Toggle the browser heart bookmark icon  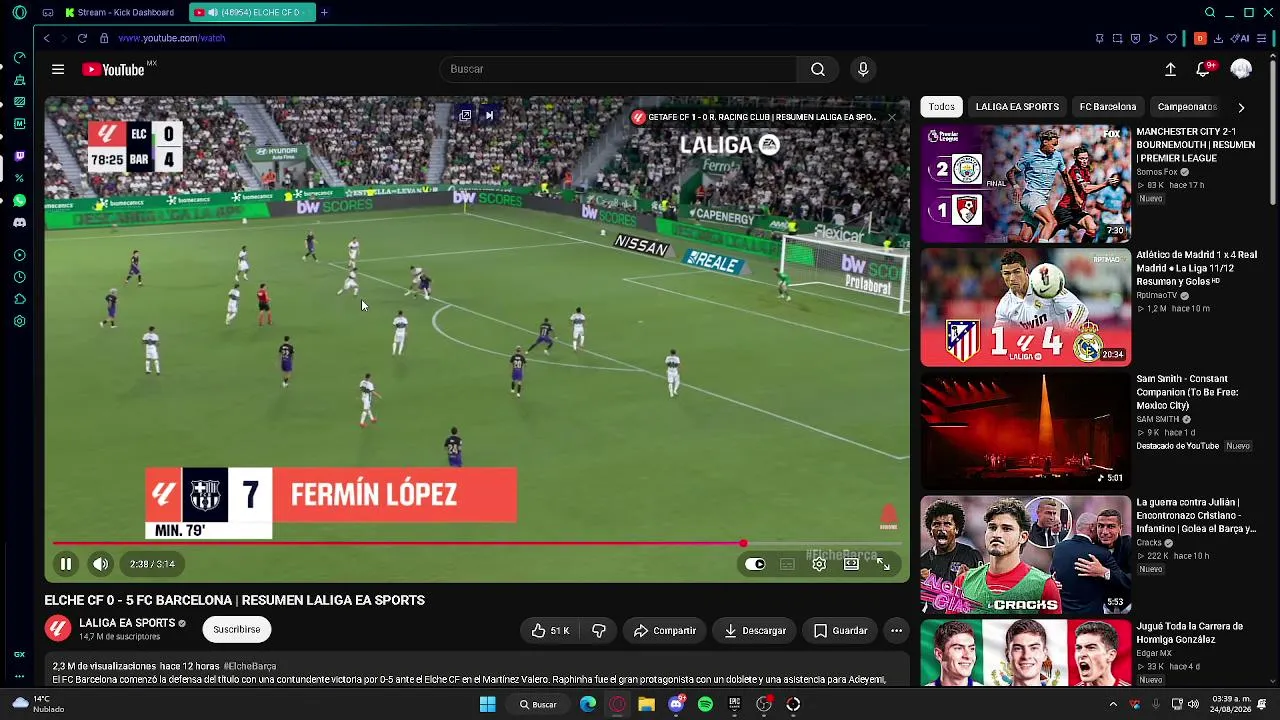(1171, 38)
